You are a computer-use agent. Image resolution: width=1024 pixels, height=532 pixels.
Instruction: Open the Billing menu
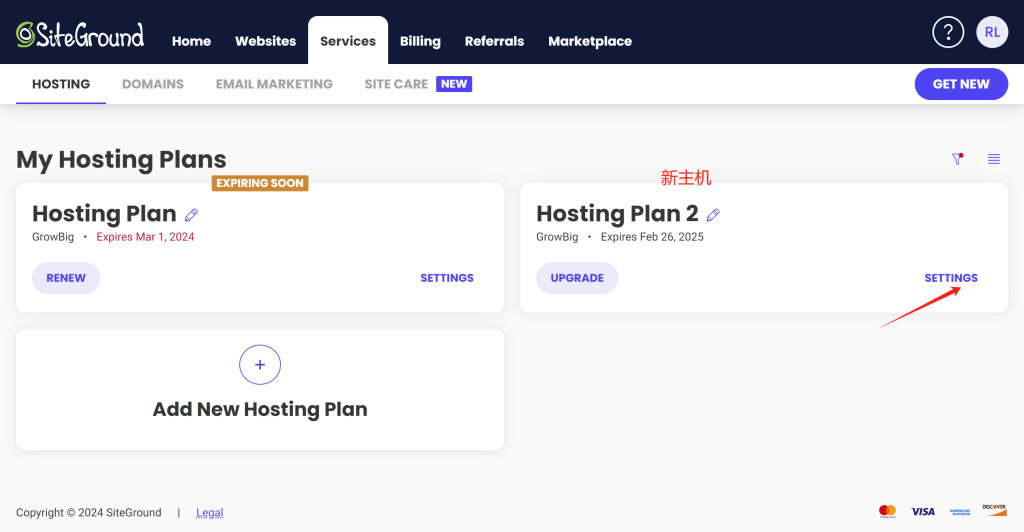coord(420,41)
